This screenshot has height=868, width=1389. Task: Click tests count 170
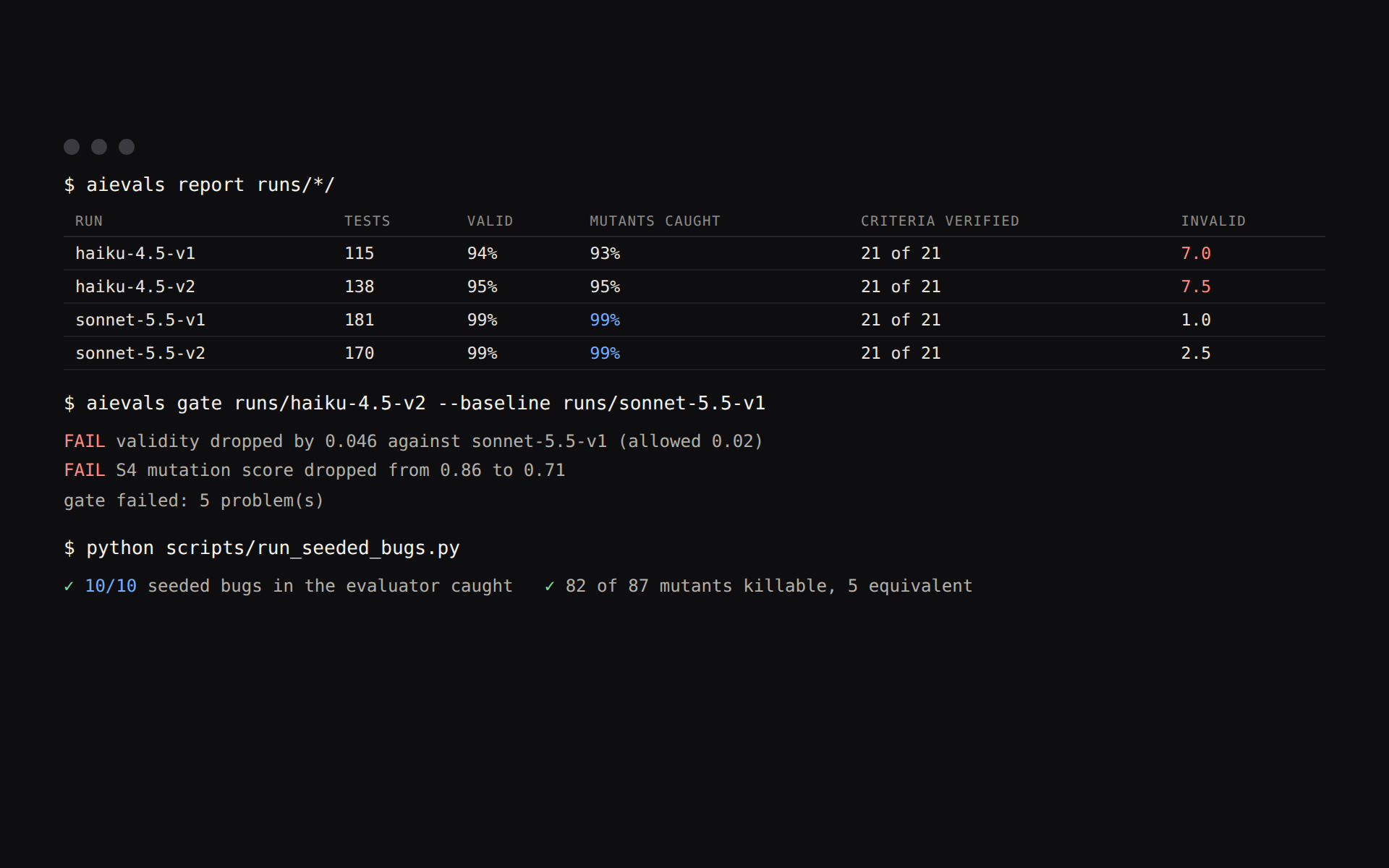click(360, 353)
